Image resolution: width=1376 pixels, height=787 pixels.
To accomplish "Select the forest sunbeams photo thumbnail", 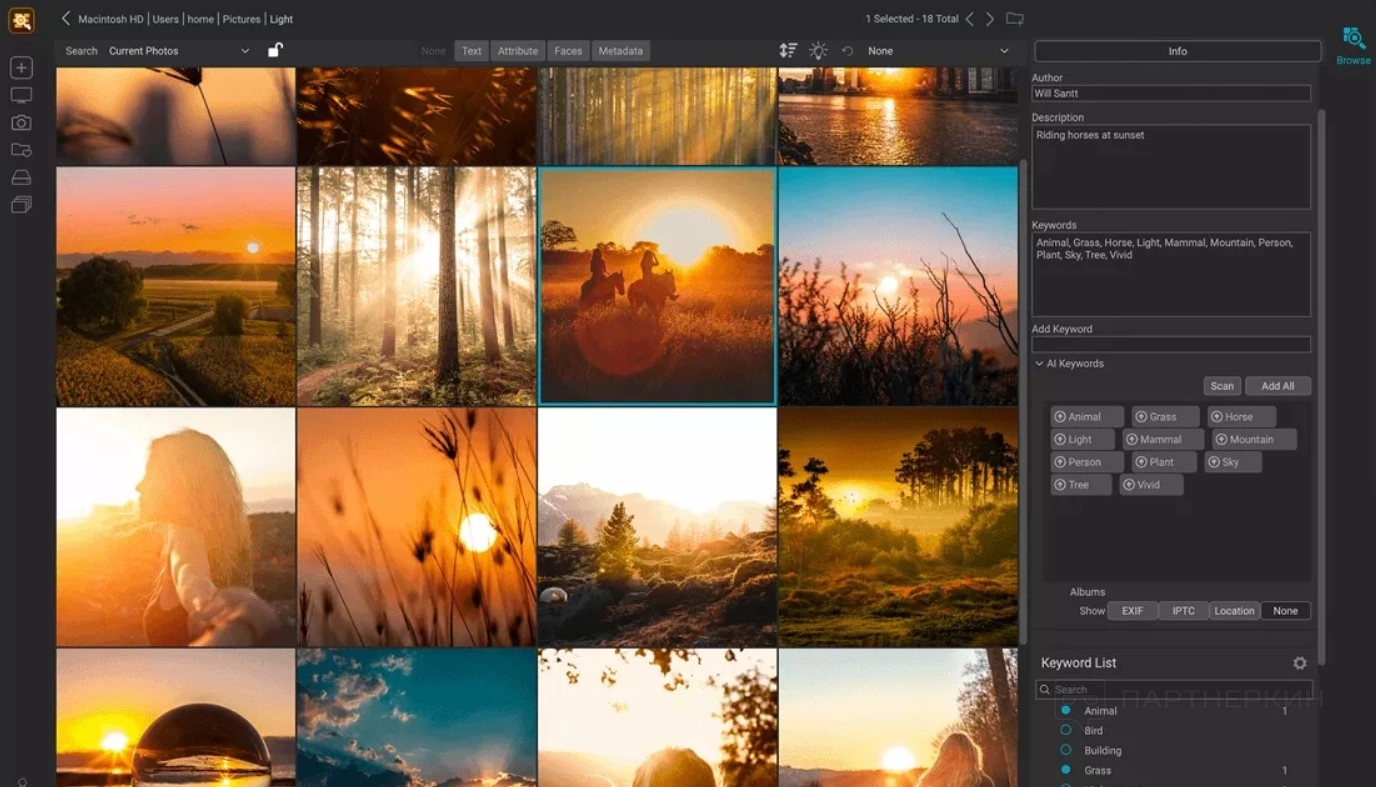I will tap(416, 286).
